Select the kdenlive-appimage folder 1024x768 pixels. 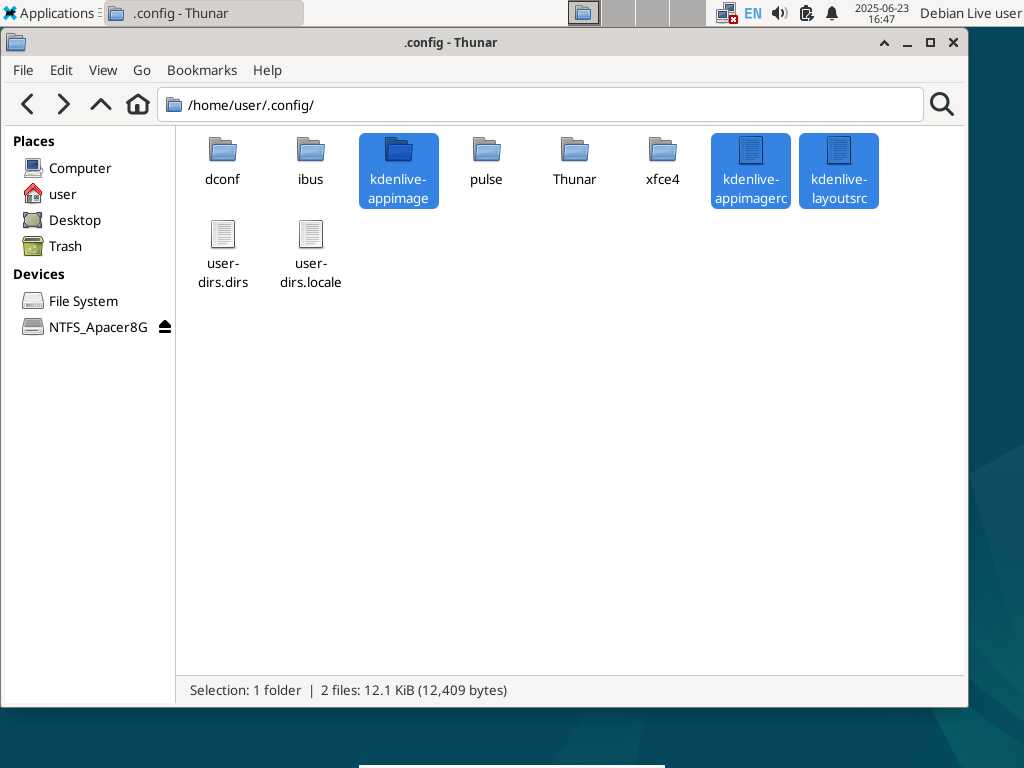coord(398,171)
